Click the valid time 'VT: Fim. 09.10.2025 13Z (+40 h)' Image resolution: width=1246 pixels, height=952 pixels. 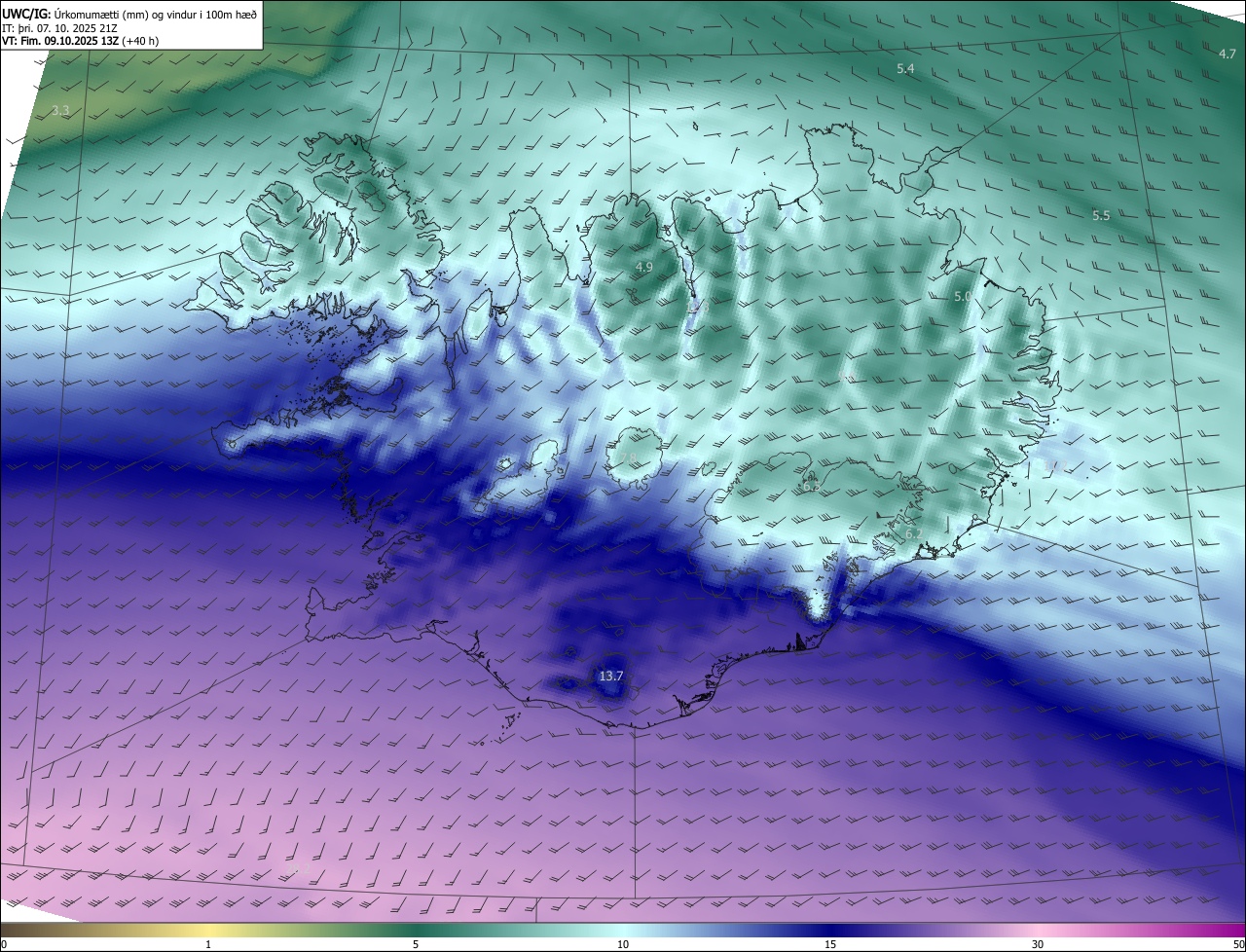point(81,41)
